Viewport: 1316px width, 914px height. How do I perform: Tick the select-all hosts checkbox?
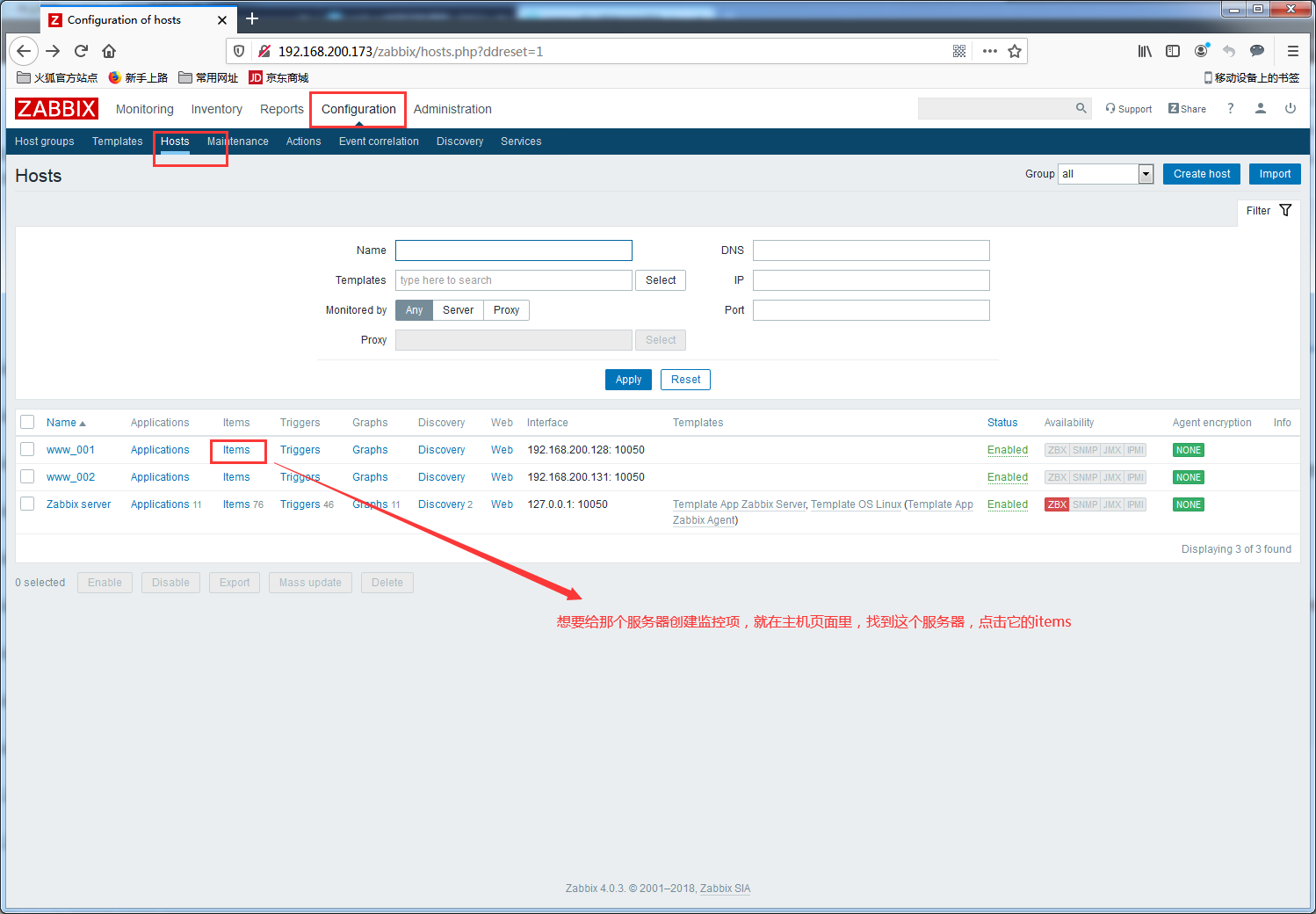27,422
